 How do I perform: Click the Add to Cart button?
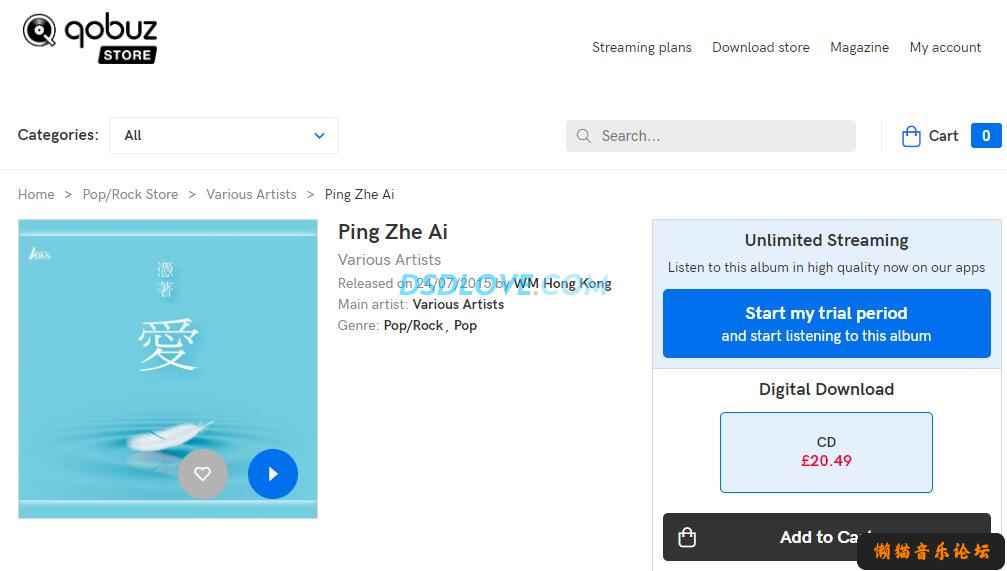(827, 537)
